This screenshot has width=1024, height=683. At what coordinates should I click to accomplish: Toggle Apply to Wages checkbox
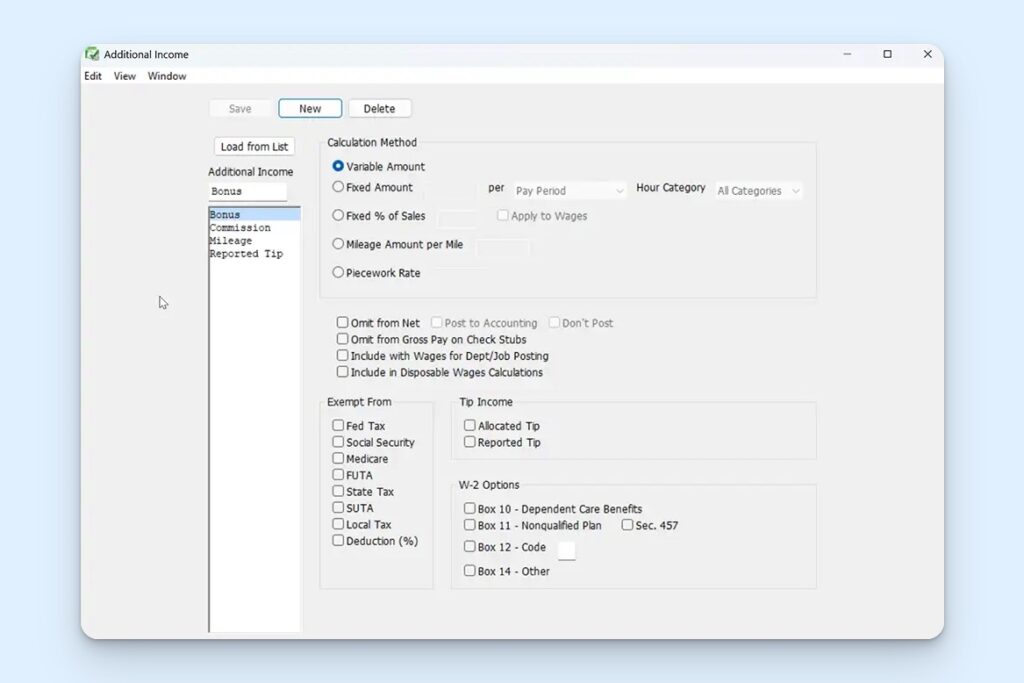(x=502, y=215)
